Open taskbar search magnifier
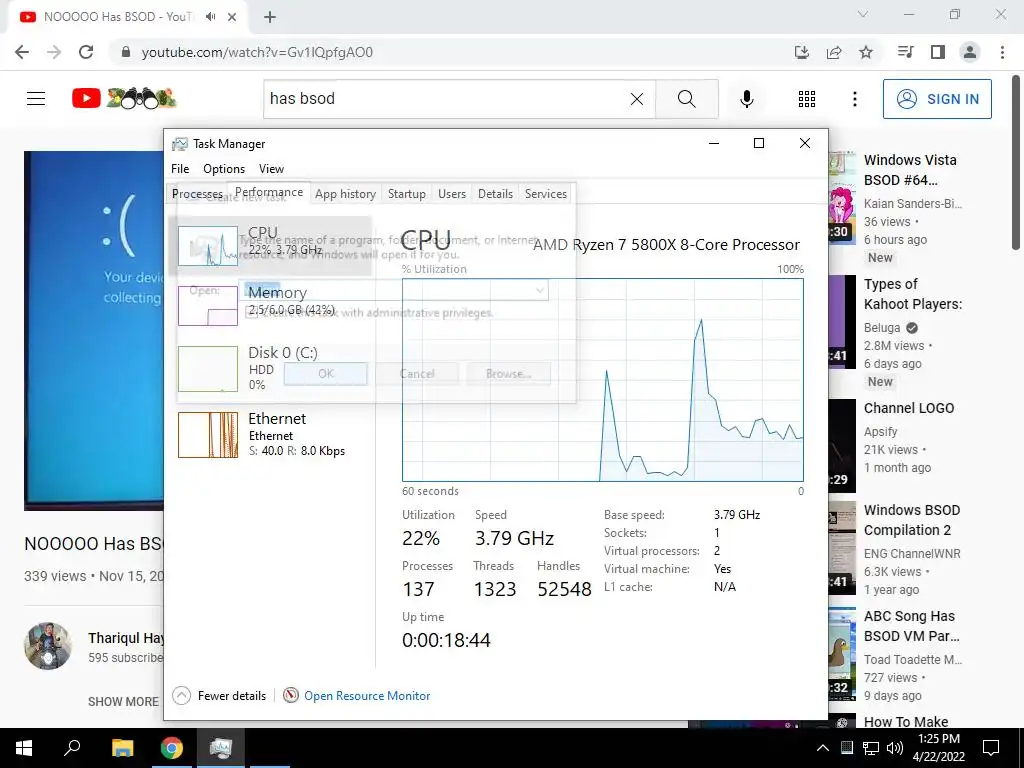 pos(72,748)
